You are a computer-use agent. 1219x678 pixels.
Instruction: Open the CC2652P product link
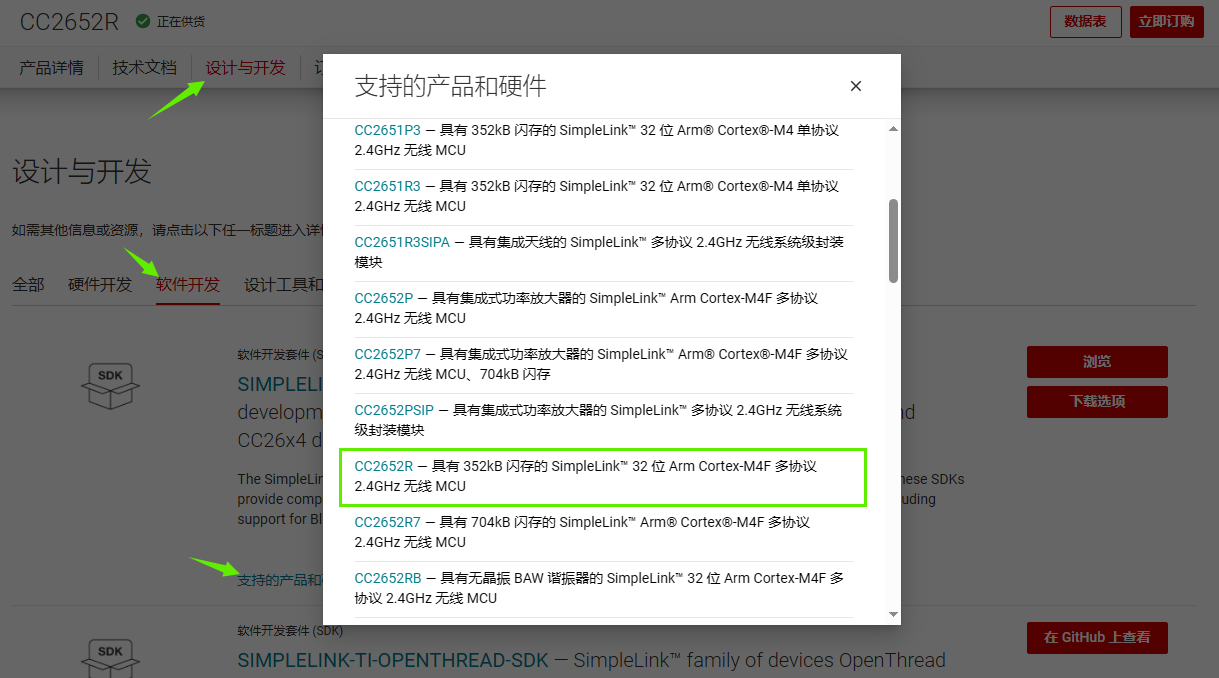coord(384,298)
